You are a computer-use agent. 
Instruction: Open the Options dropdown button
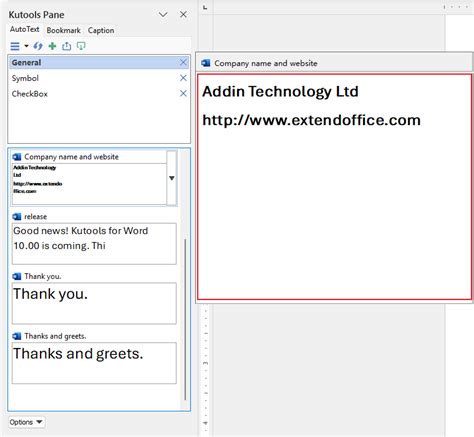coord(26,422)
